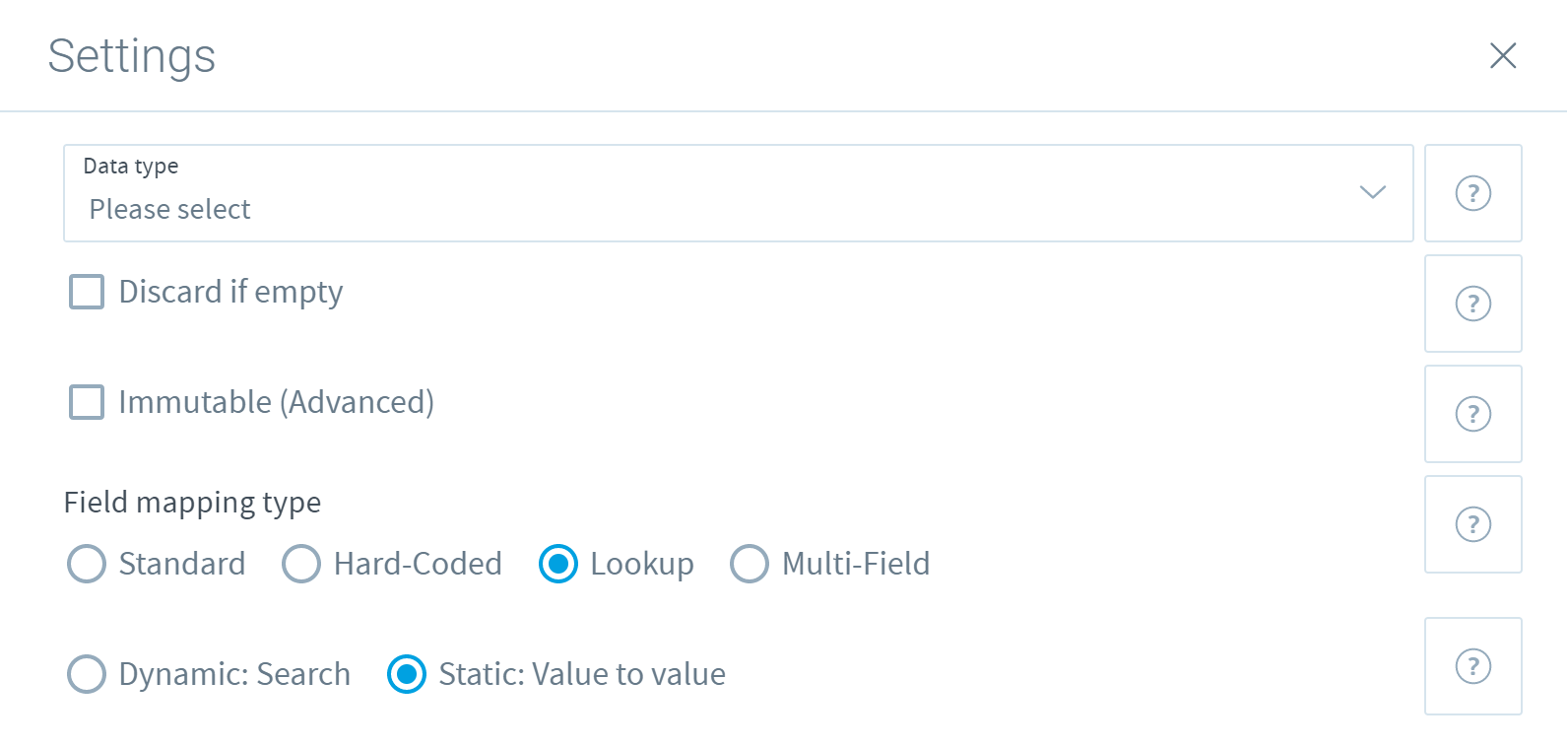Select the Lookup radio button
Screen dimensions: 1568x747
pyautogui.click(x=558, y=564)
